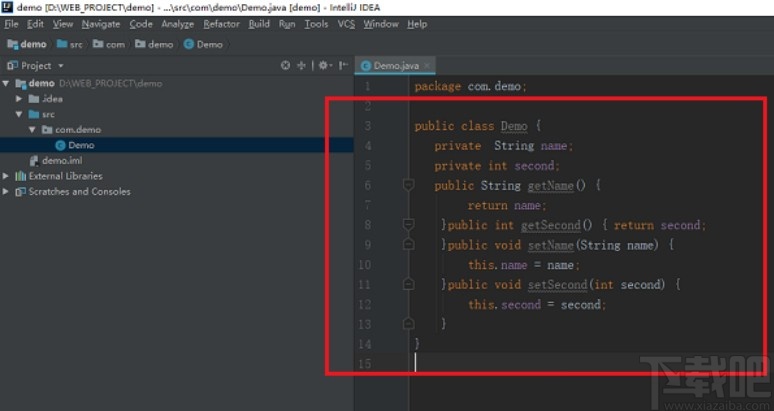The image size is (774, 411).
Task: Select External Libraries in tree
Action: (x=66, y=176)
